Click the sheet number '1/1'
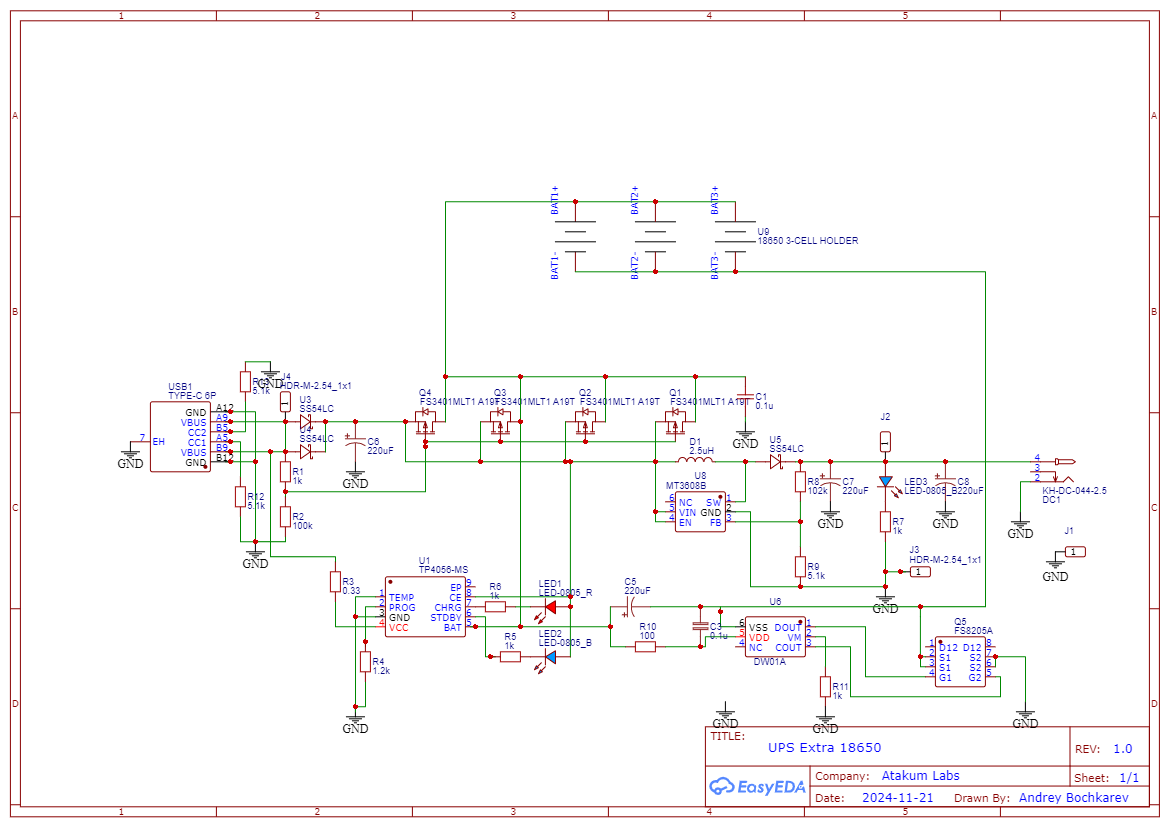The image size is (1169, 827). [x=1129, y=778]
